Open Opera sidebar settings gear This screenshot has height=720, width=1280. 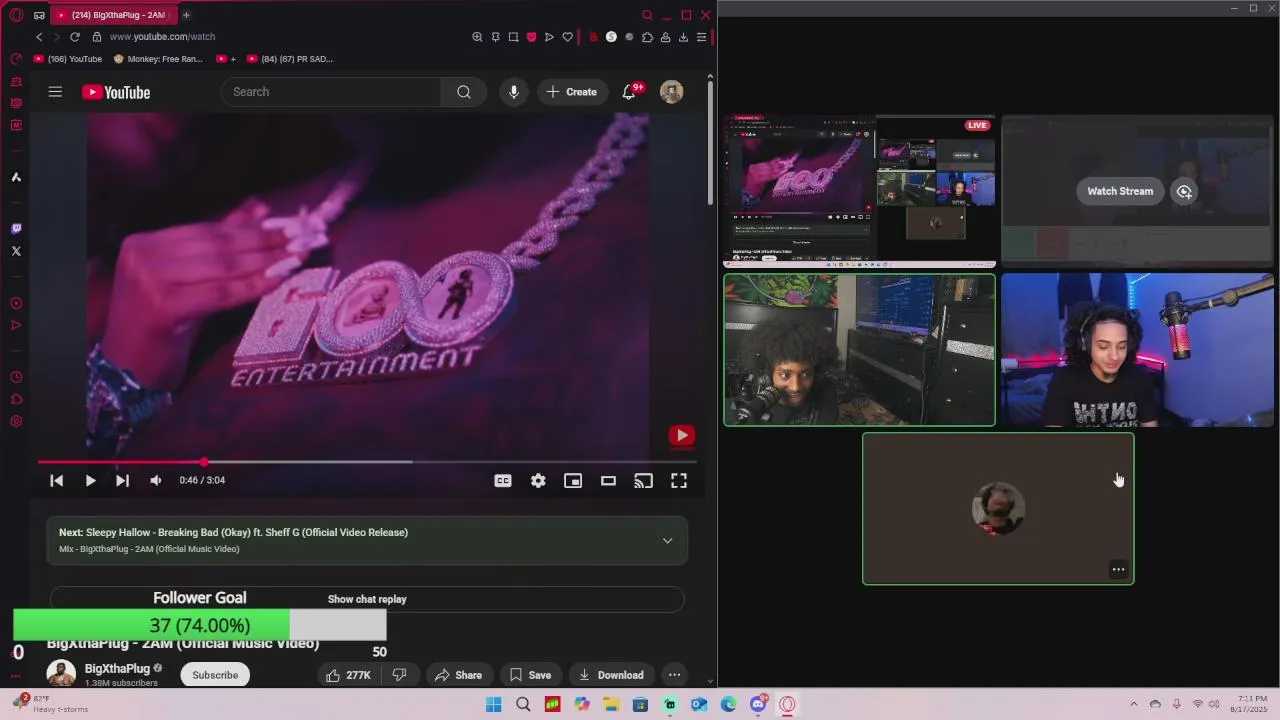(16, 421)
